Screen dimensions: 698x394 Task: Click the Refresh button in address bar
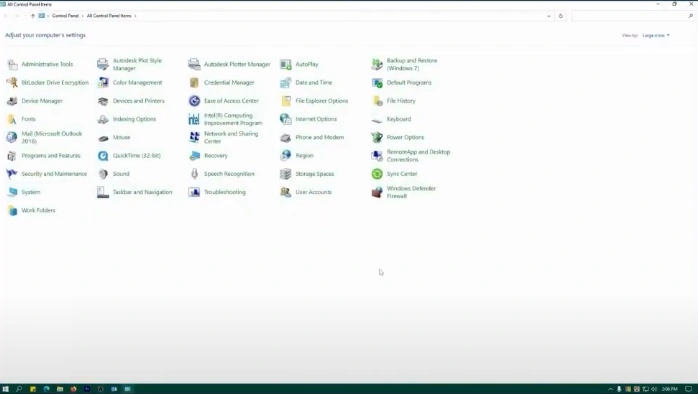(x=560, y=16)
